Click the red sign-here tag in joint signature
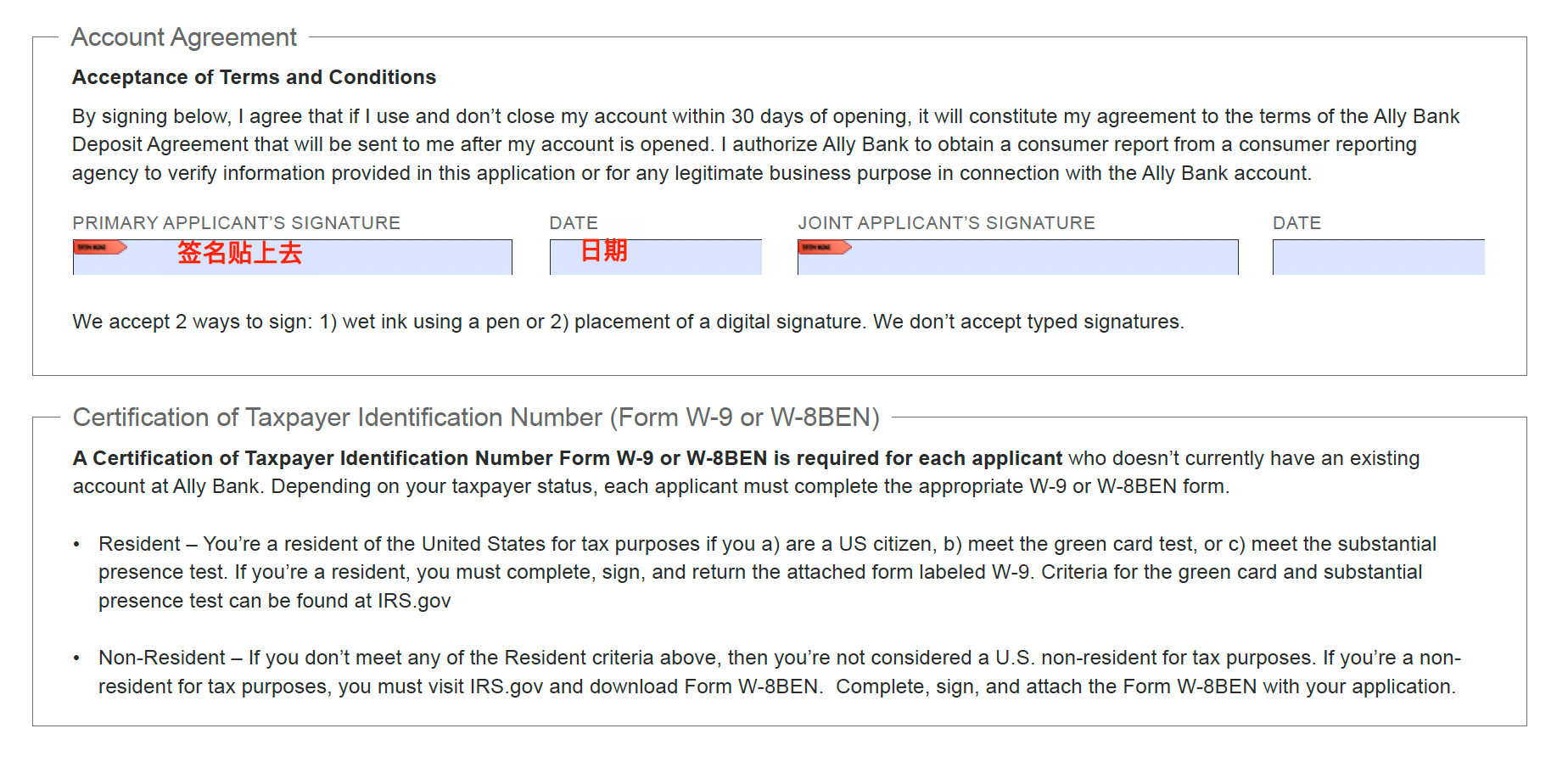The width and height of the screenshot is (1568, 762). [824, 248]
